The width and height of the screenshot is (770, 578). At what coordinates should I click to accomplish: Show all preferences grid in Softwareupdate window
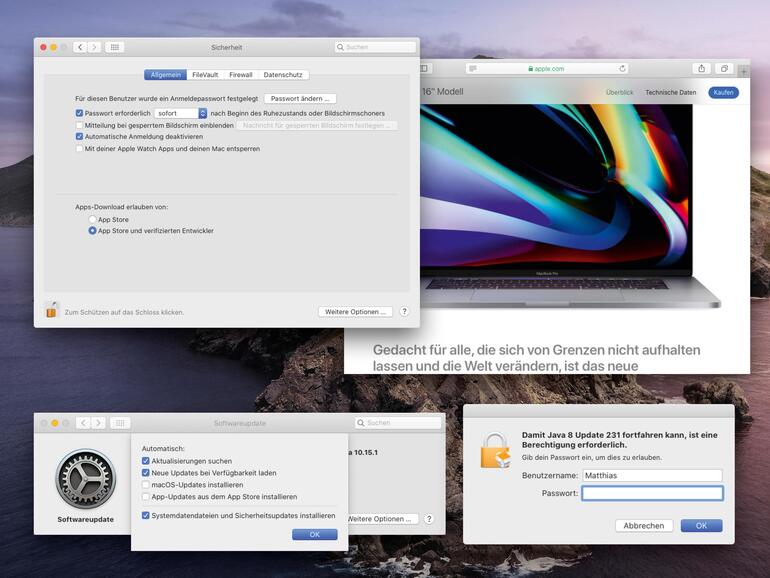(x=120, y=423)
